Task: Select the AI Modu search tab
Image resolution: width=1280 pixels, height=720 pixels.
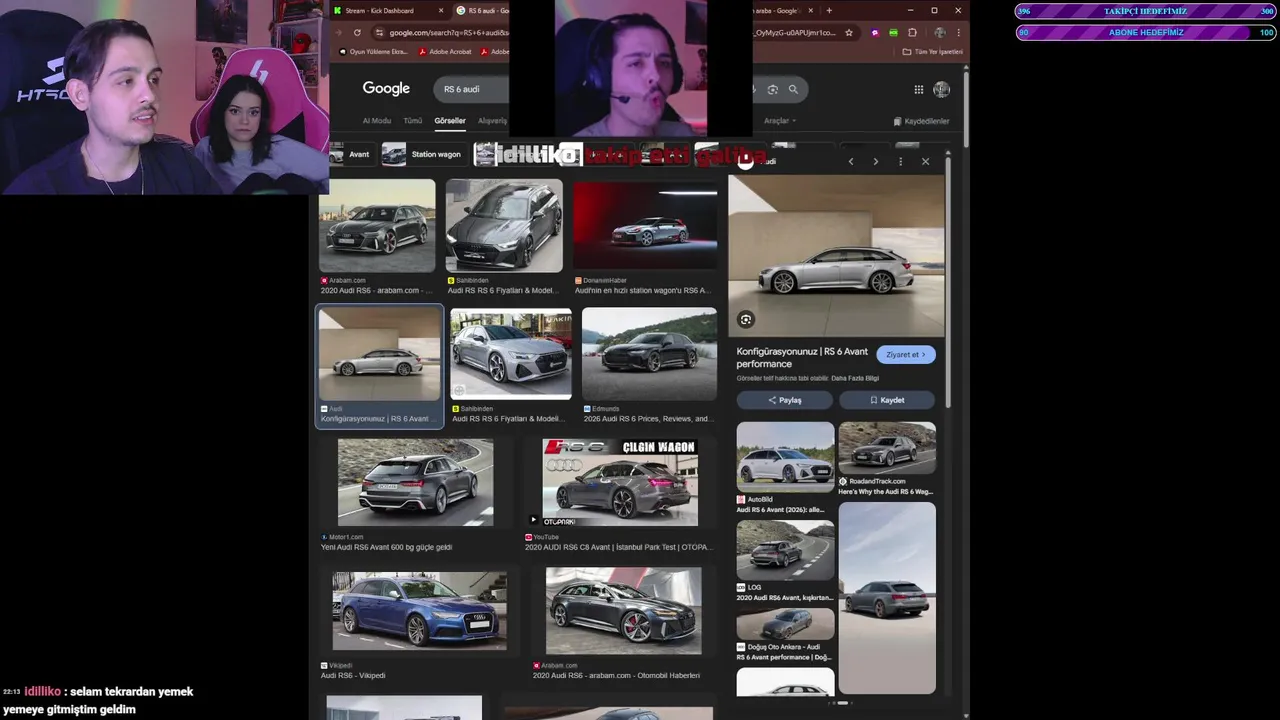Action: click(x=377, y=121)
